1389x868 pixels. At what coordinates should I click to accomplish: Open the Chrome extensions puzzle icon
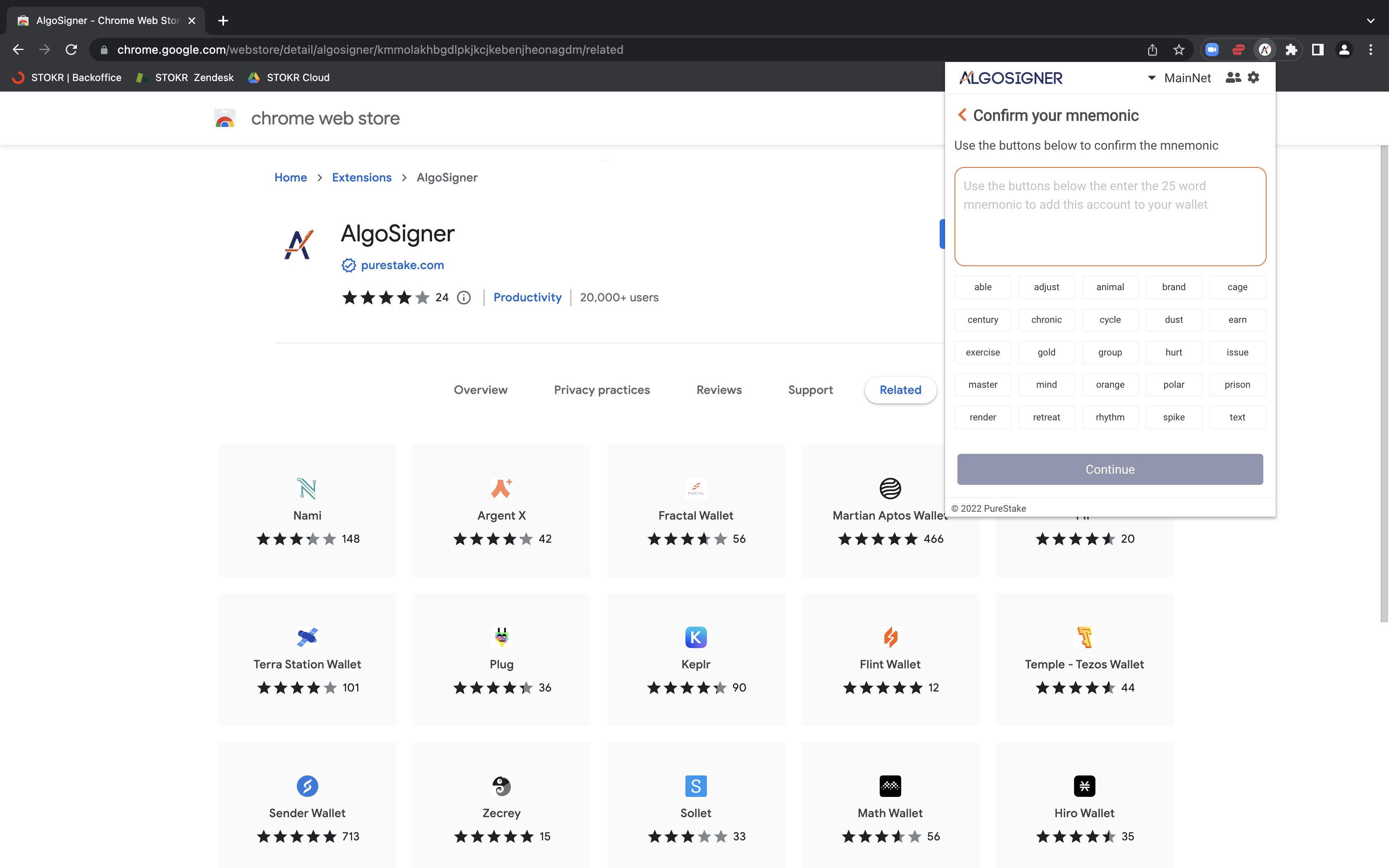pos(1291,50)
